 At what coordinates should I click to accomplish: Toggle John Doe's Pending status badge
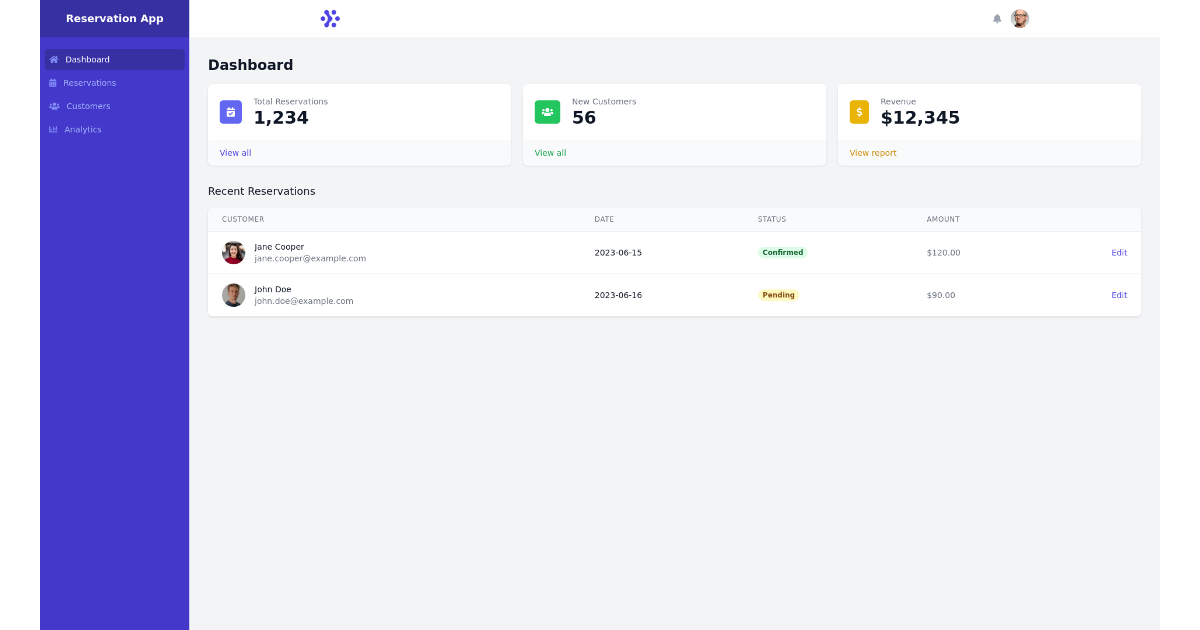pos(778,294)
